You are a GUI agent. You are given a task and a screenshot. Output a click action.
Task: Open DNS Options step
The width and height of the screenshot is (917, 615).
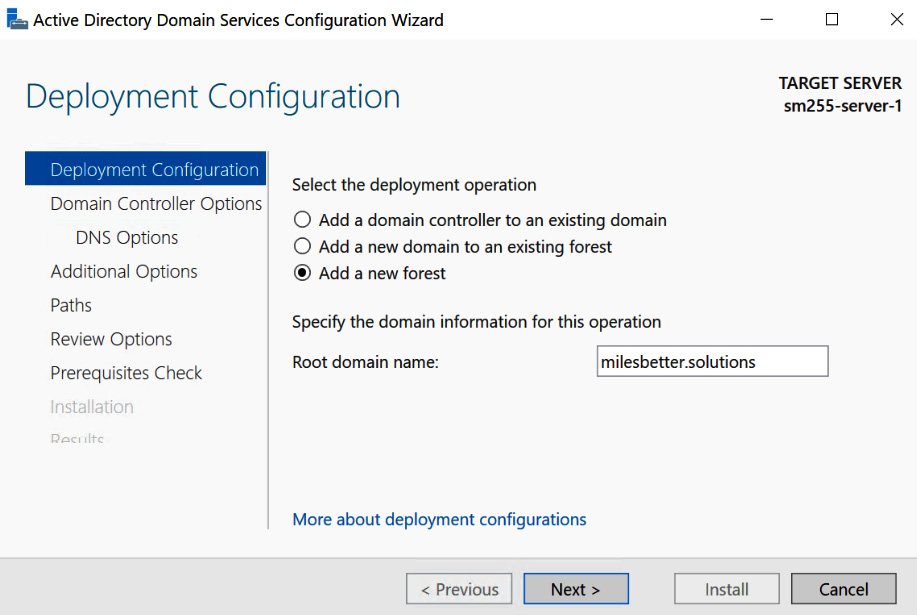tap(127, 237)
